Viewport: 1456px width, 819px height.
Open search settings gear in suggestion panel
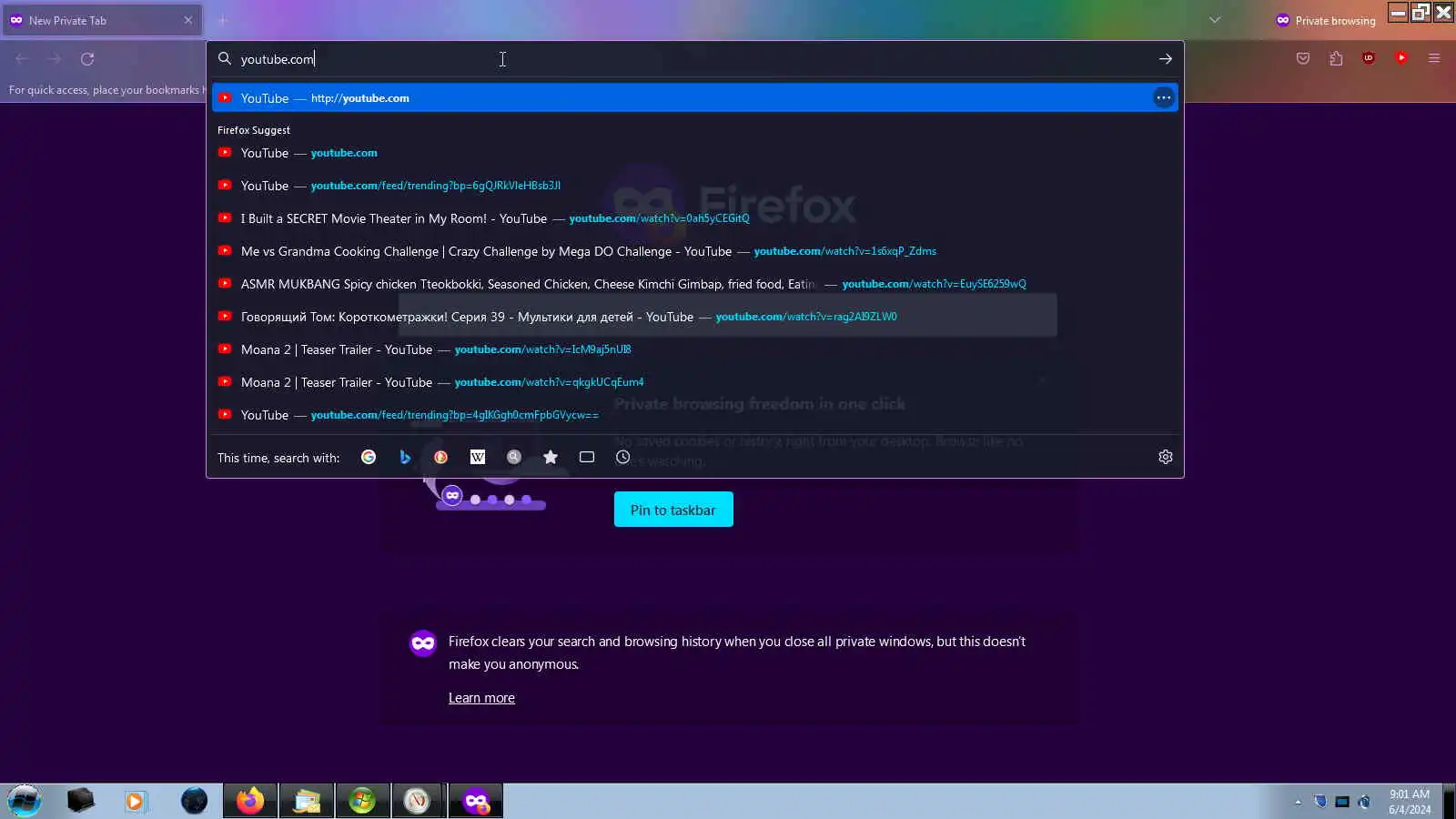[x=1166, y=457]
